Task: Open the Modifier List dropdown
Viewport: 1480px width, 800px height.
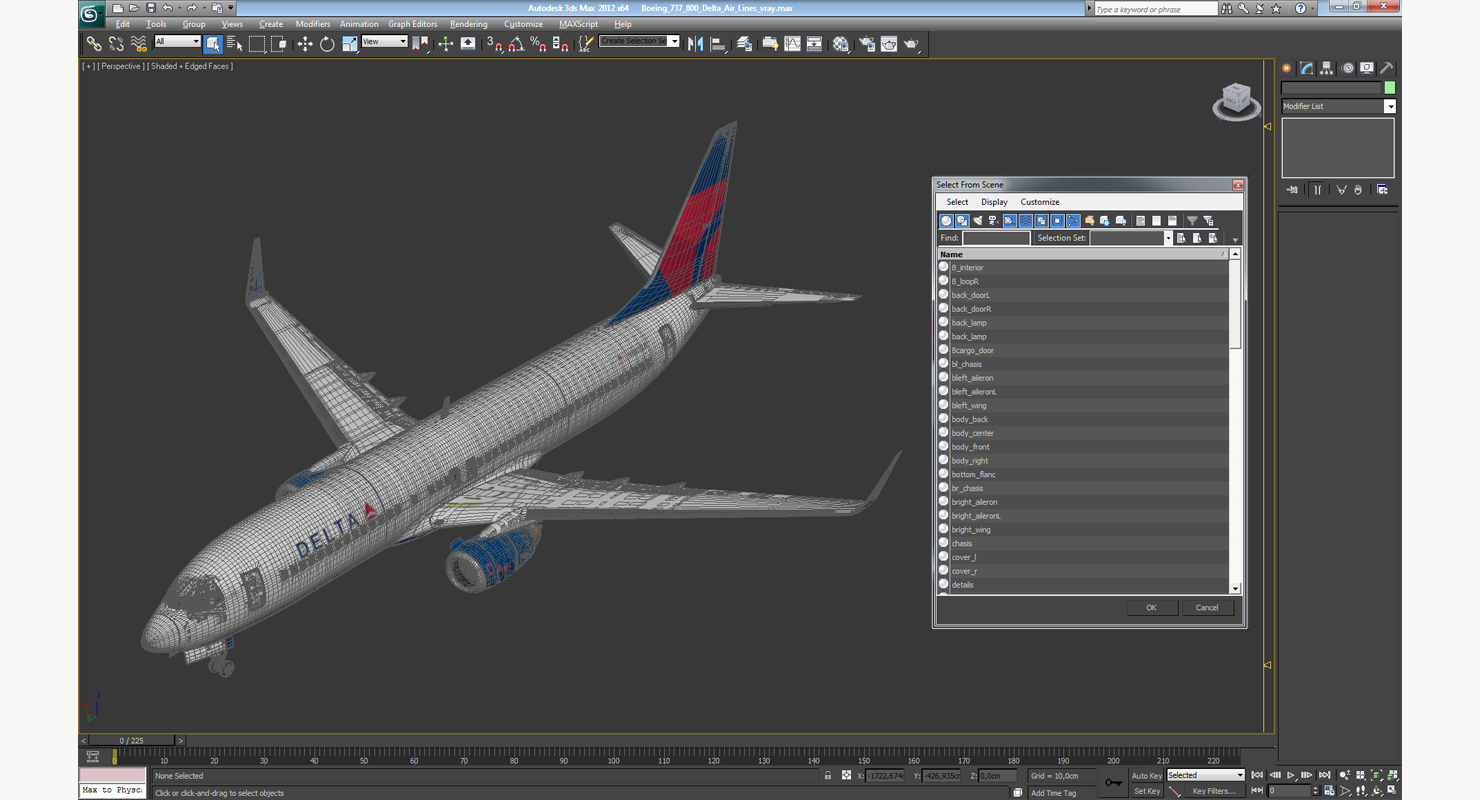Action: click(1338, 106)
